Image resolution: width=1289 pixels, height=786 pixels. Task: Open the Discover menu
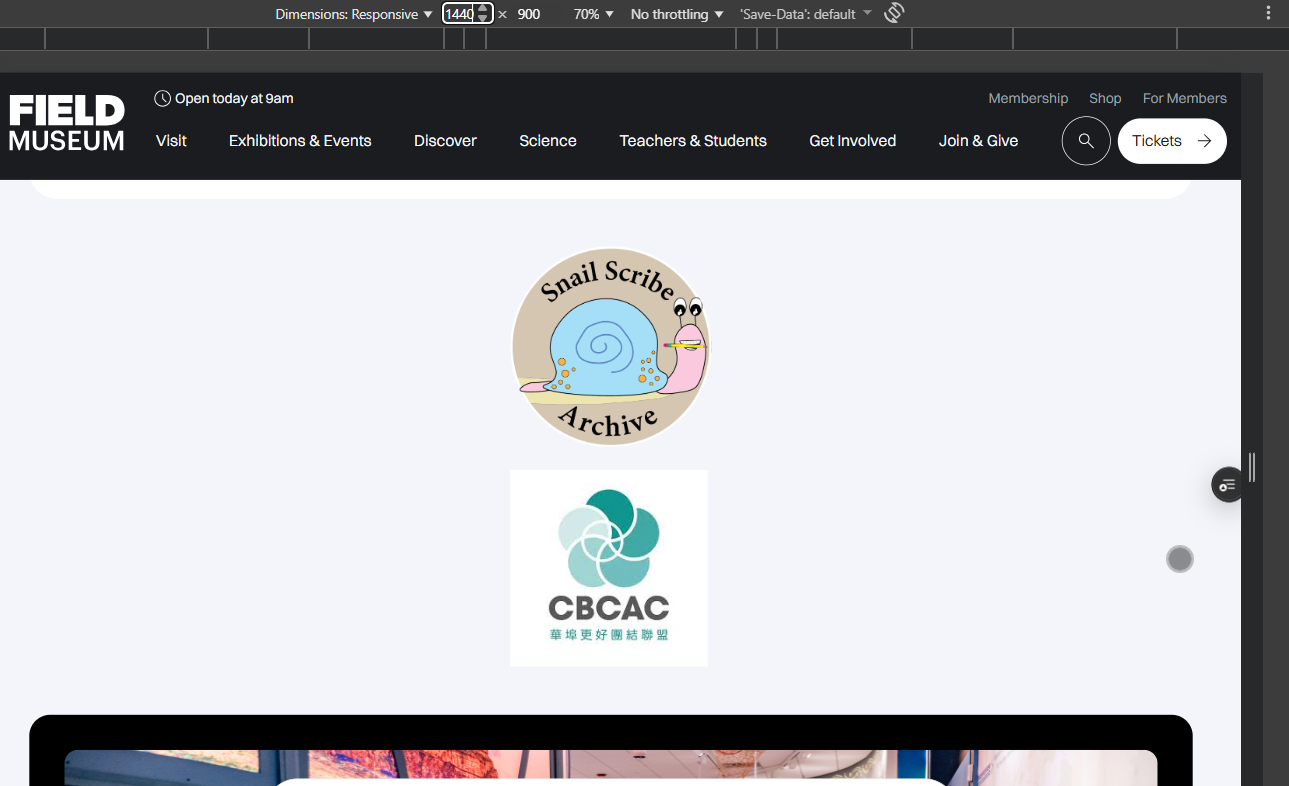pos(445,141)
